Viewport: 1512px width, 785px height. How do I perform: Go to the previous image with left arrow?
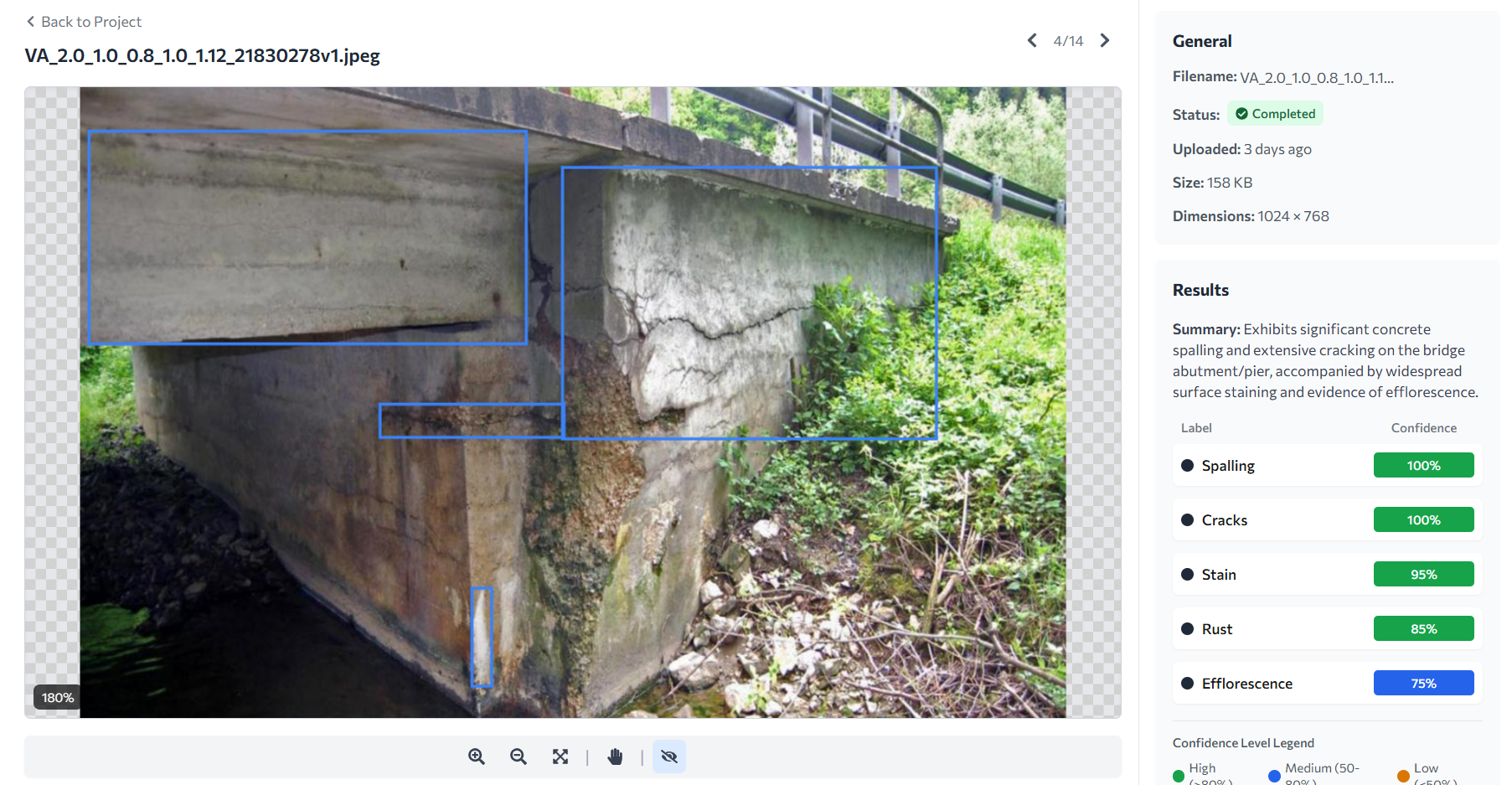(x=1032, y=39)
